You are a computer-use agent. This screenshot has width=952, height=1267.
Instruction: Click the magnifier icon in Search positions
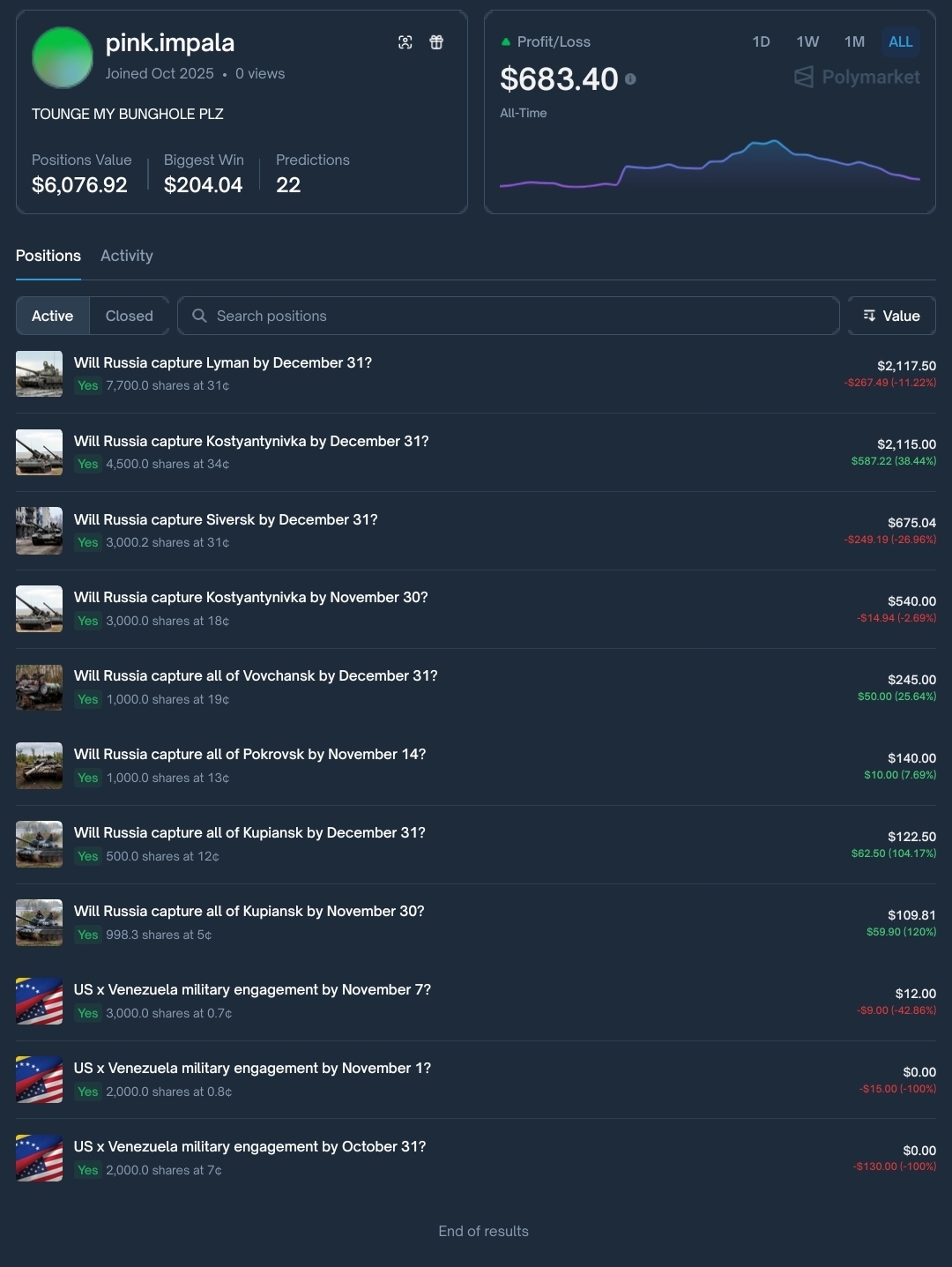click(x=199, y=316)
